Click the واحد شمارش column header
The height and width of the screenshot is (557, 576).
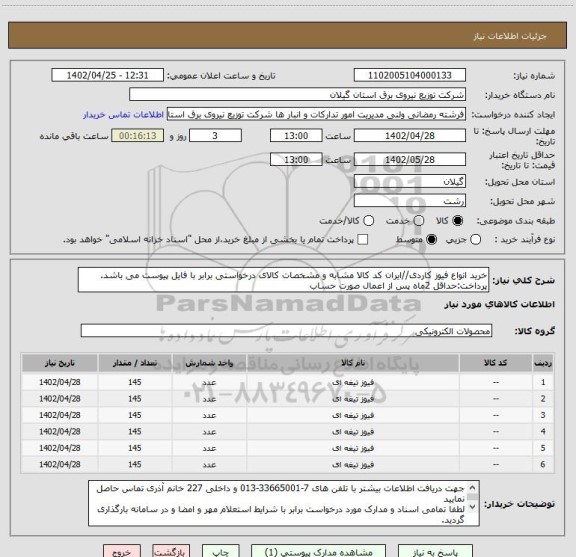click(x=209, y=363)
